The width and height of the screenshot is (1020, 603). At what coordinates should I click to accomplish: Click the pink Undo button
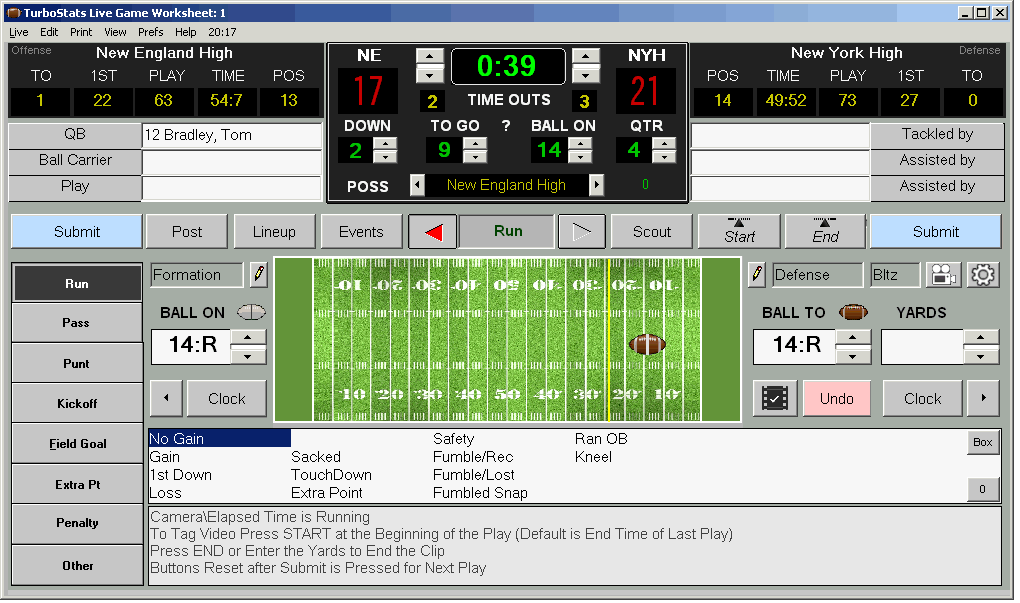837,398
